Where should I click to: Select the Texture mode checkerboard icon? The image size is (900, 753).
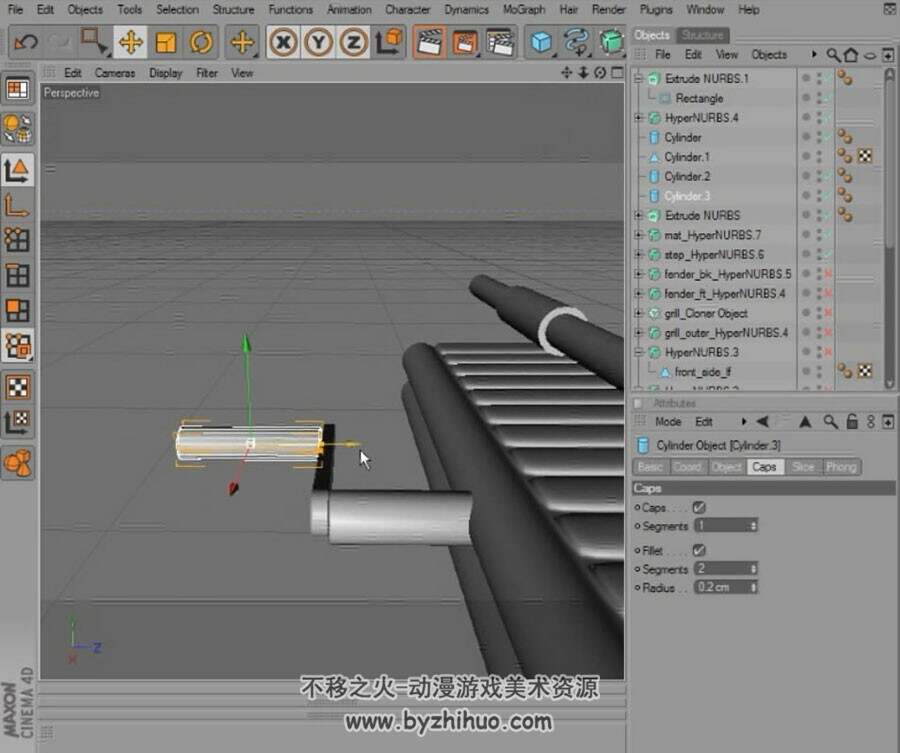click(17, 387)
